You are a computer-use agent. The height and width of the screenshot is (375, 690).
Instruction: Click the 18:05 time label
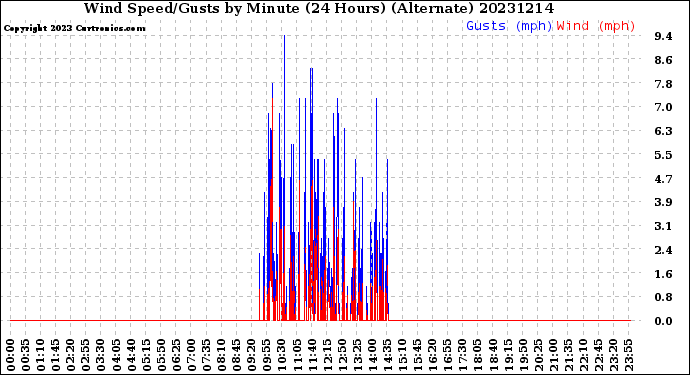478,355
